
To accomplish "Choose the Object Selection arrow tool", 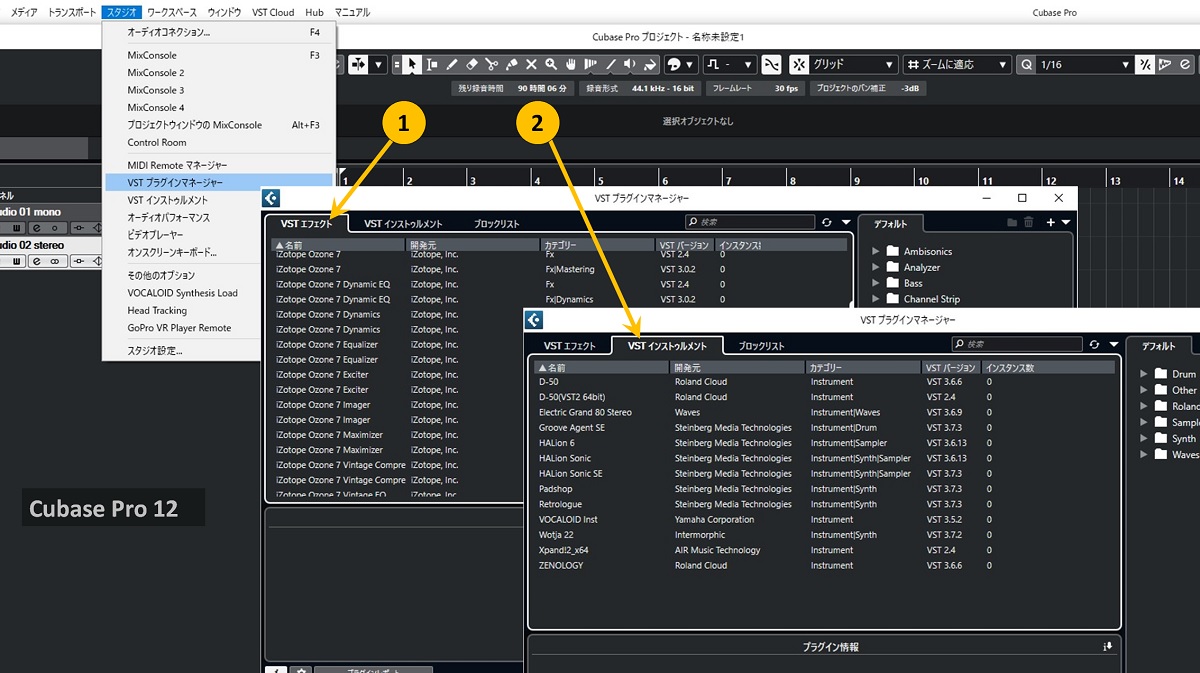I will pos(413,64).
